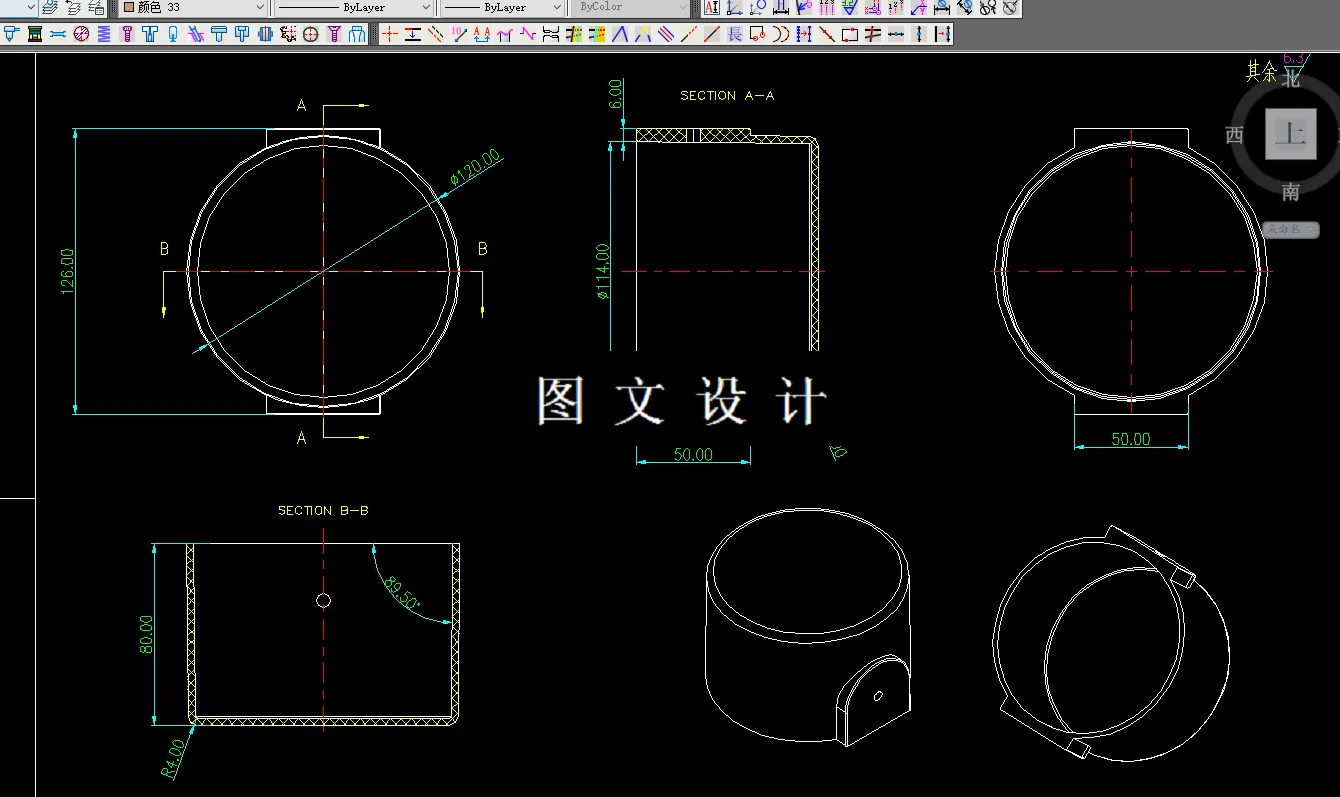The height and width of the screenshot is (797, 1340).
Task: Open the first ByLayer linetype dropdown
Action: (x=354, y=7)
